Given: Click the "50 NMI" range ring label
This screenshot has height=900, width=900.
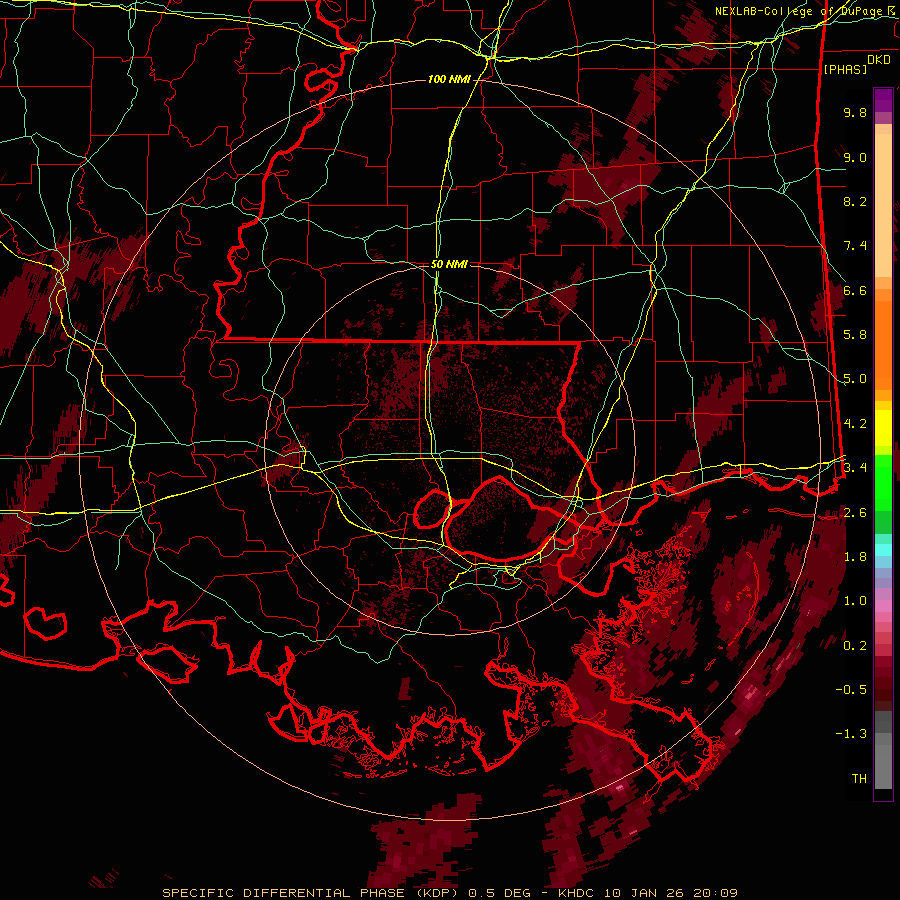Looking at the screenshot, I should (x=449, y=265).
